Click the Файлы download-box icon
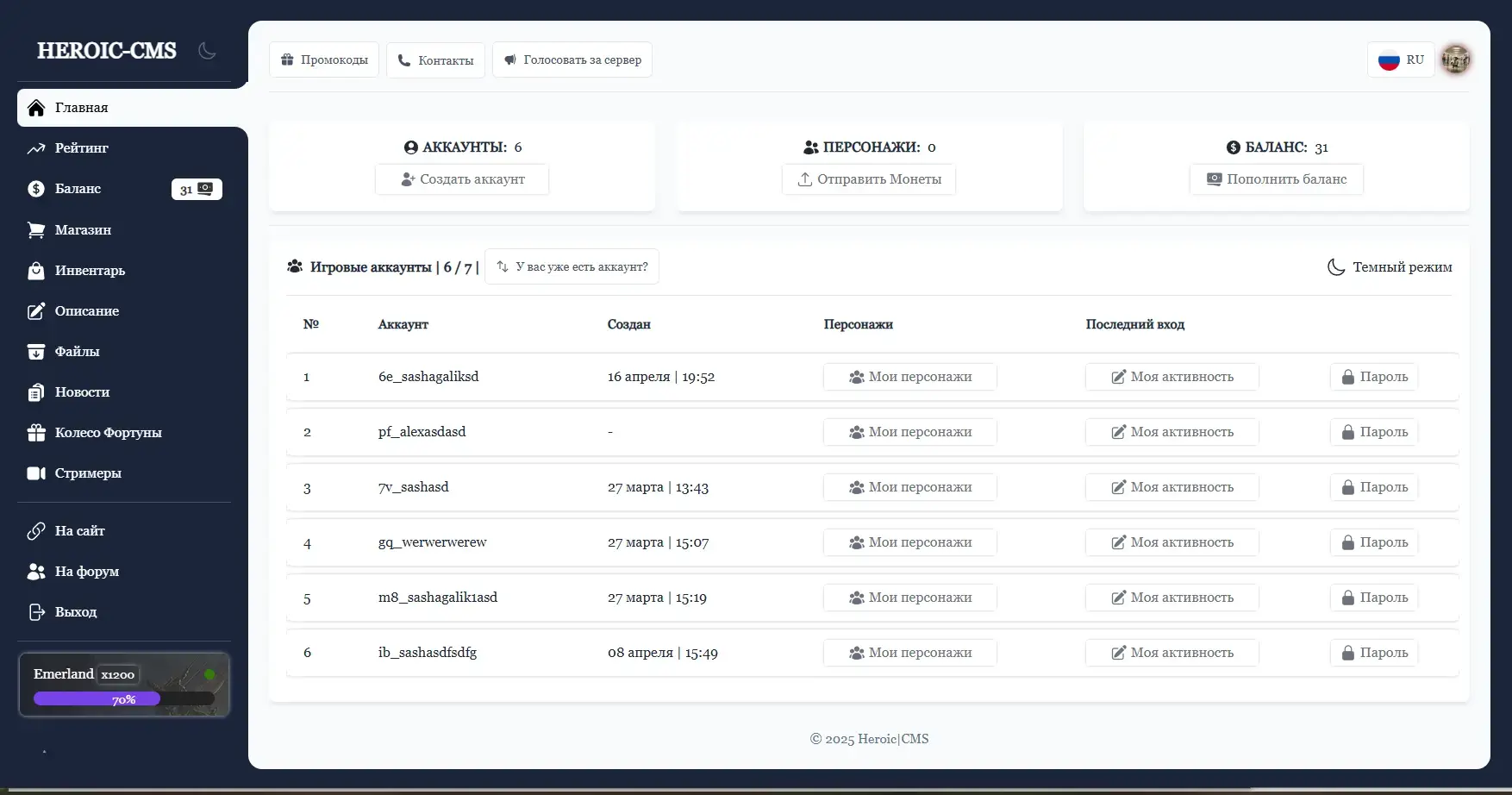 click(36, 352)
